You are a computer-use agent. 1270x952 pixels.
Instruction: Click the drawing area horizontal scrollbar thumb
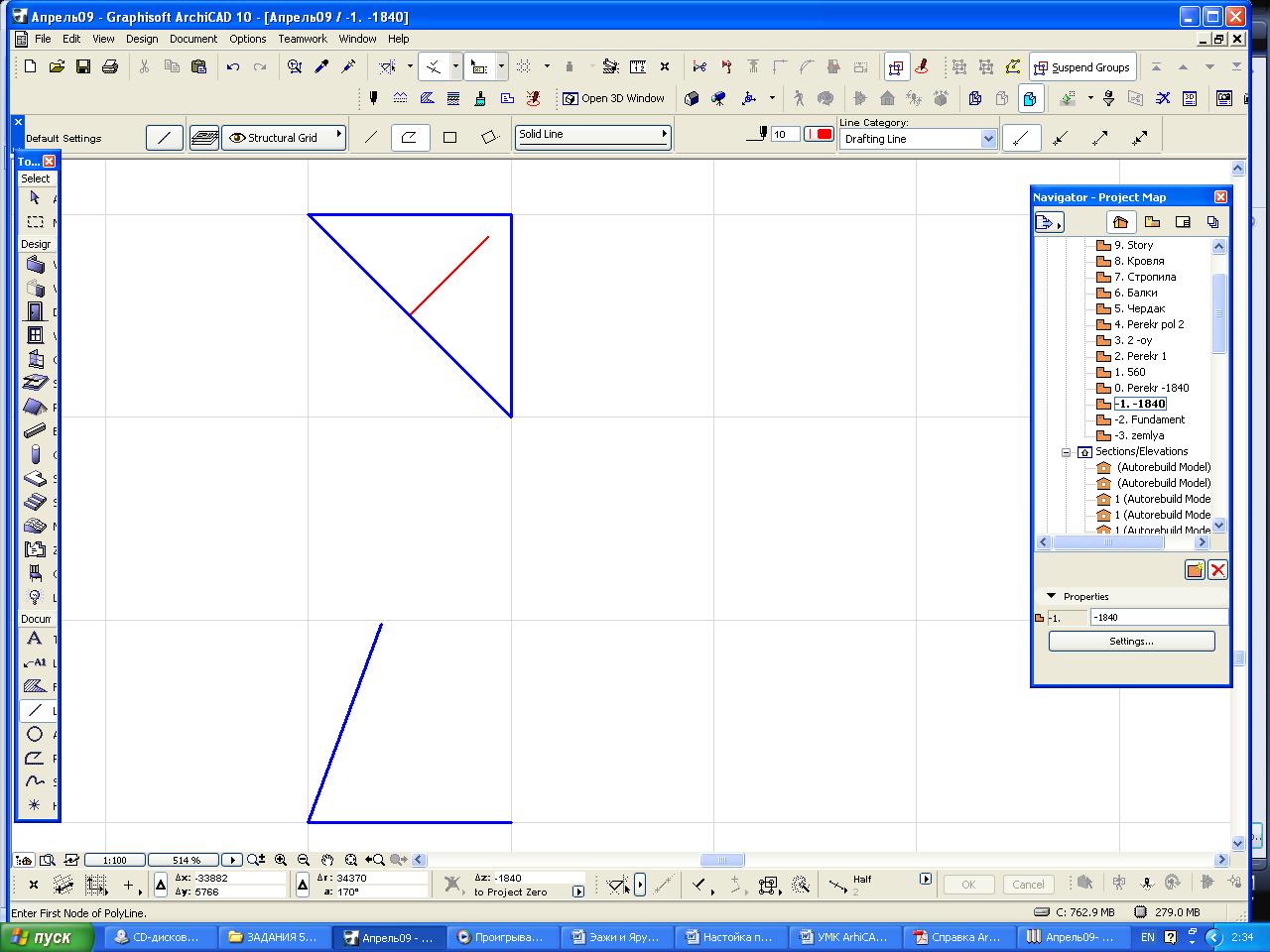pyautogui.click(x=722, y=860)
